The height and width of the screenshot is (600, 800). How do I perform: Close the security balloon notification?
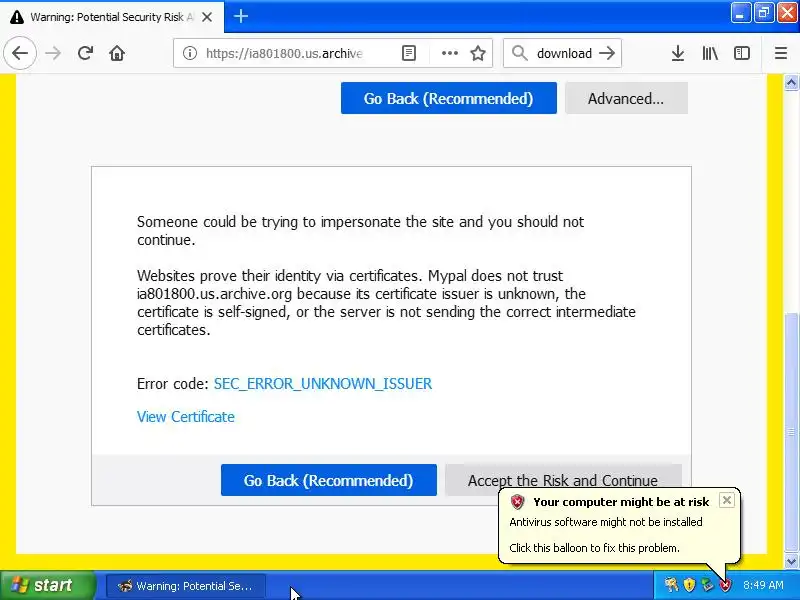click(x=727, y=500)
